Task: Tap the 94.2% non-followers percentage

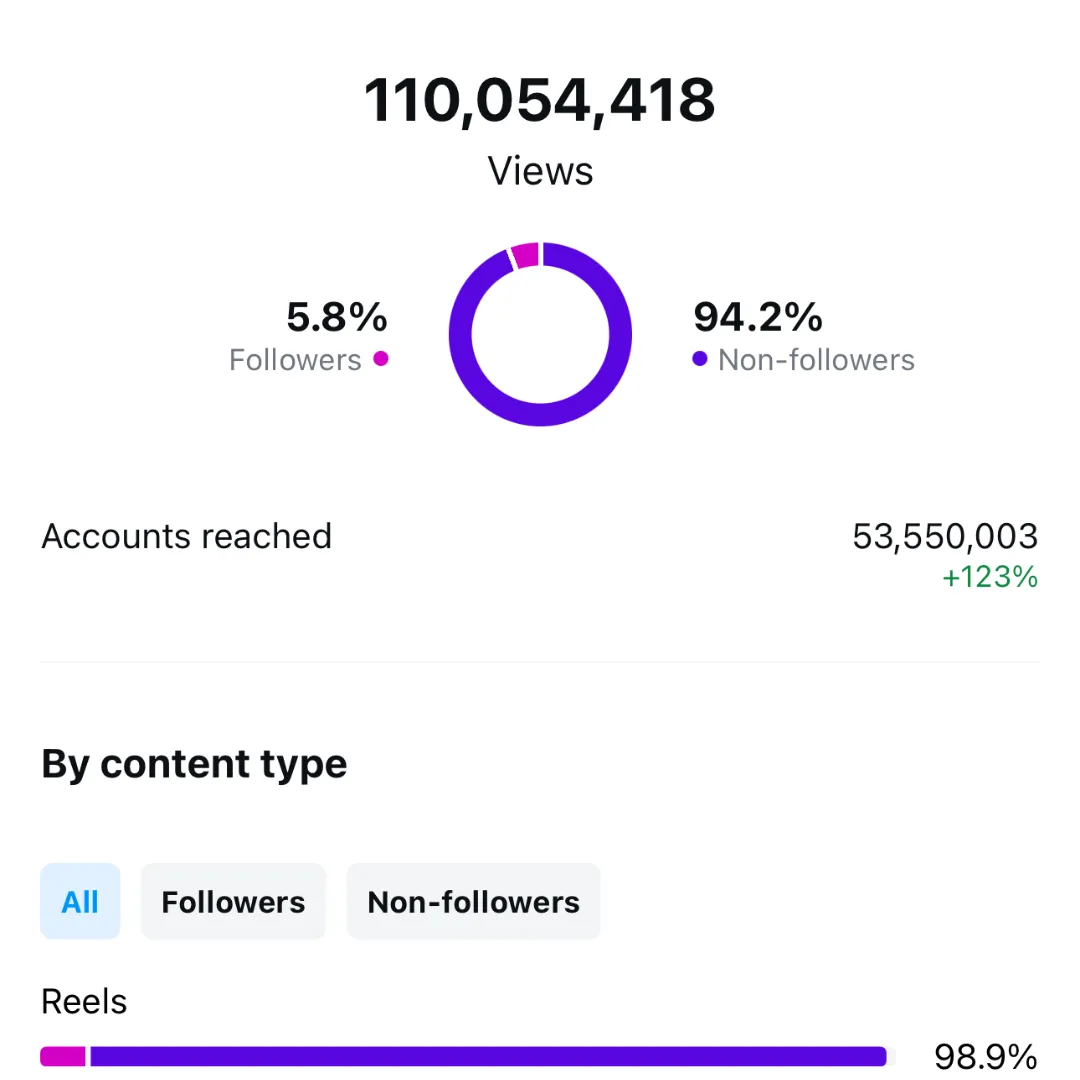Action: [x=758, y=317]
